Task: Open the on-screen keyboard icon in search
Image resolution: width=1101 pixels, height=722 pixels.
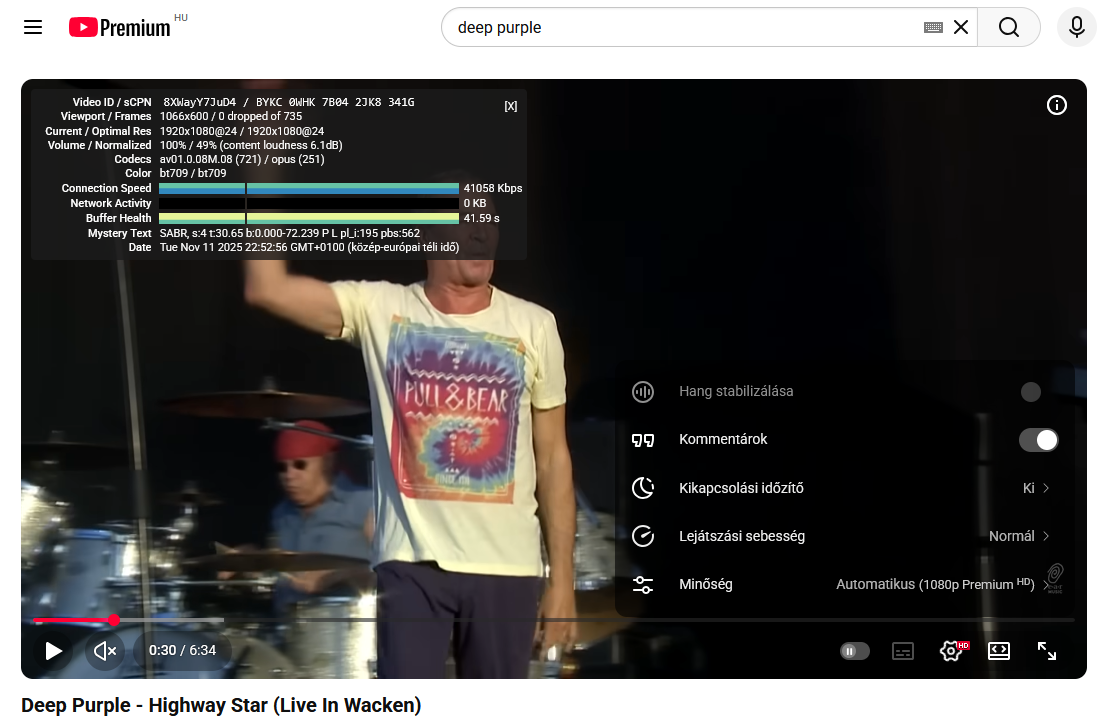Action: click(933, 27)
